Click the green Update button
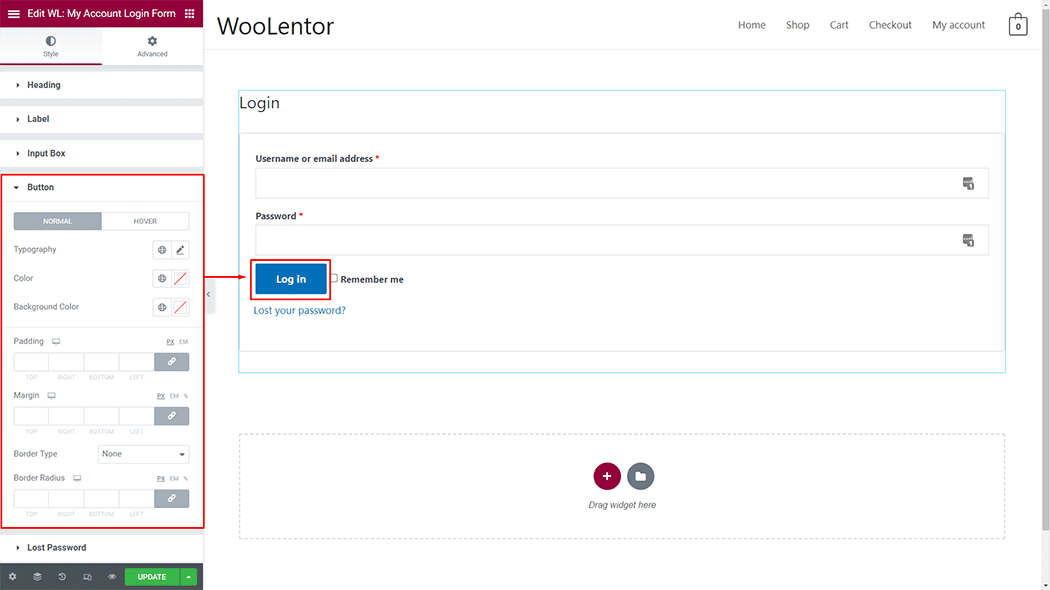The height and width of the screenshot is (590, 1050). point(152,577)
